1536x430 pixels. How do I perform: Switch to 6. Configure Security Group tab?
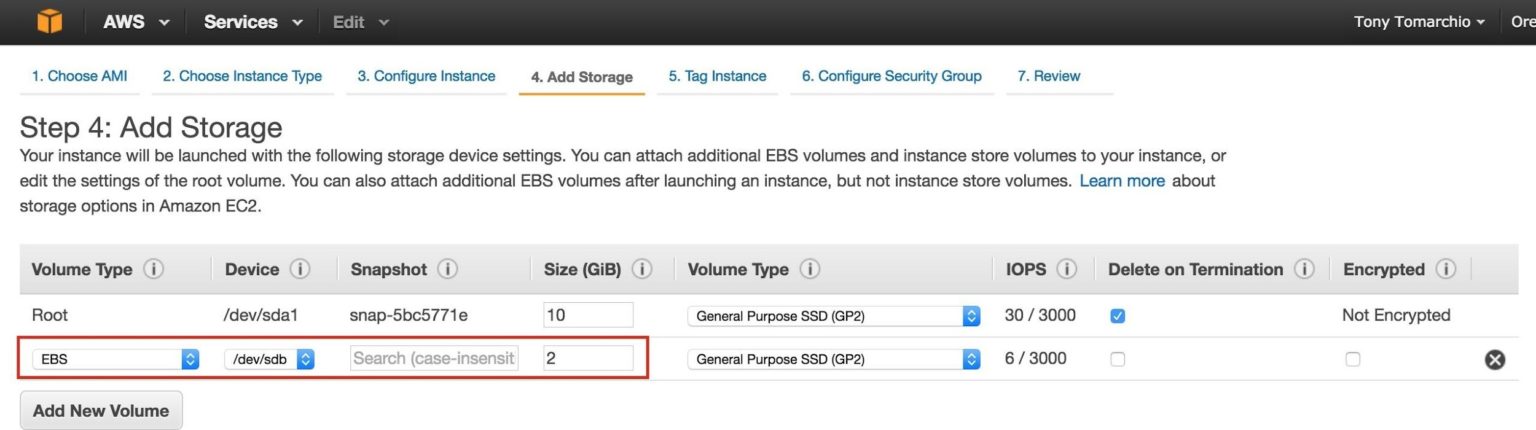[x=891, y=76]
